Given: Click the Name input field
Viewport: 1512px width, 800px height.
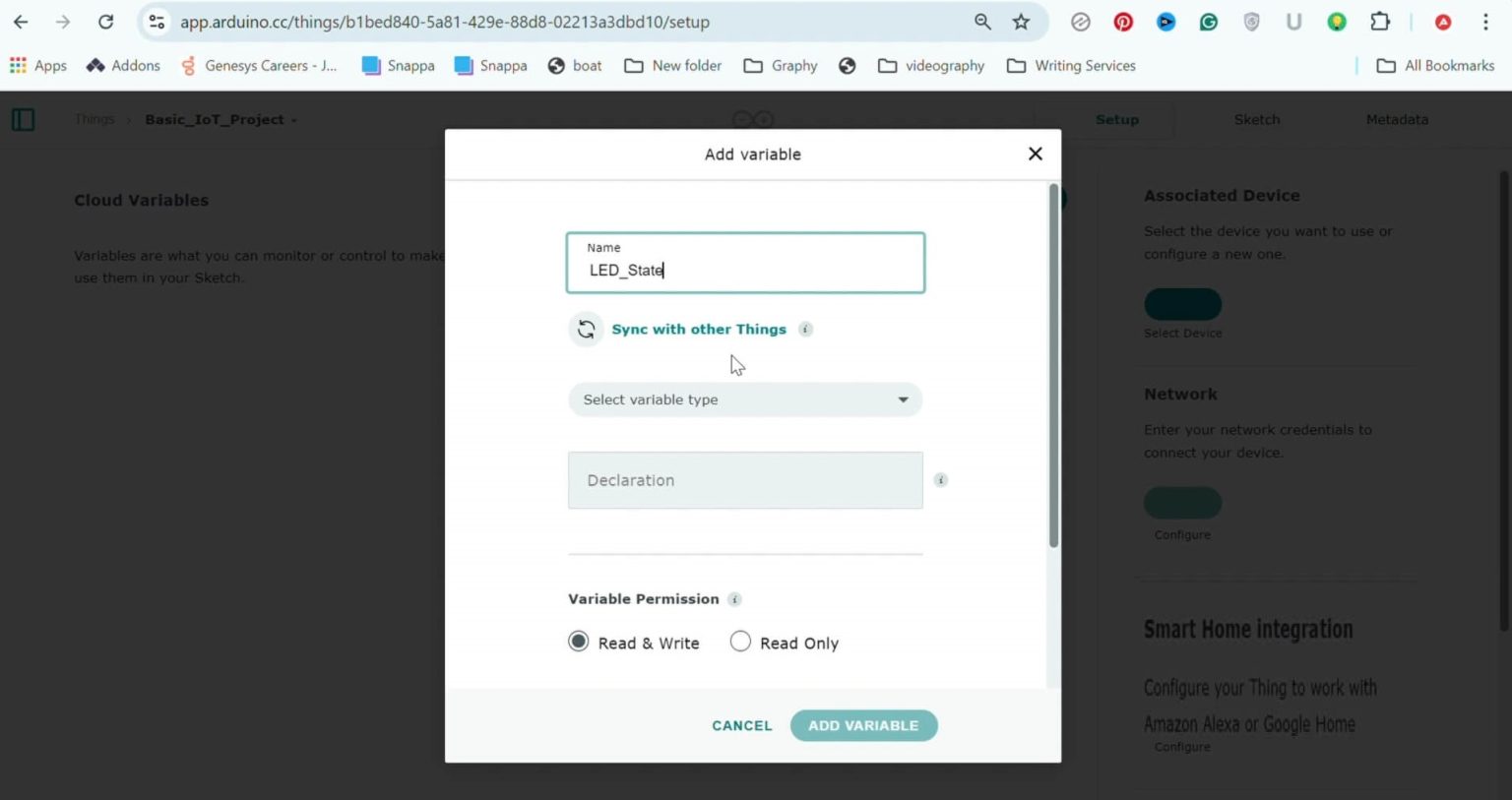Looking at the screenshot, I should pos(745,263).
